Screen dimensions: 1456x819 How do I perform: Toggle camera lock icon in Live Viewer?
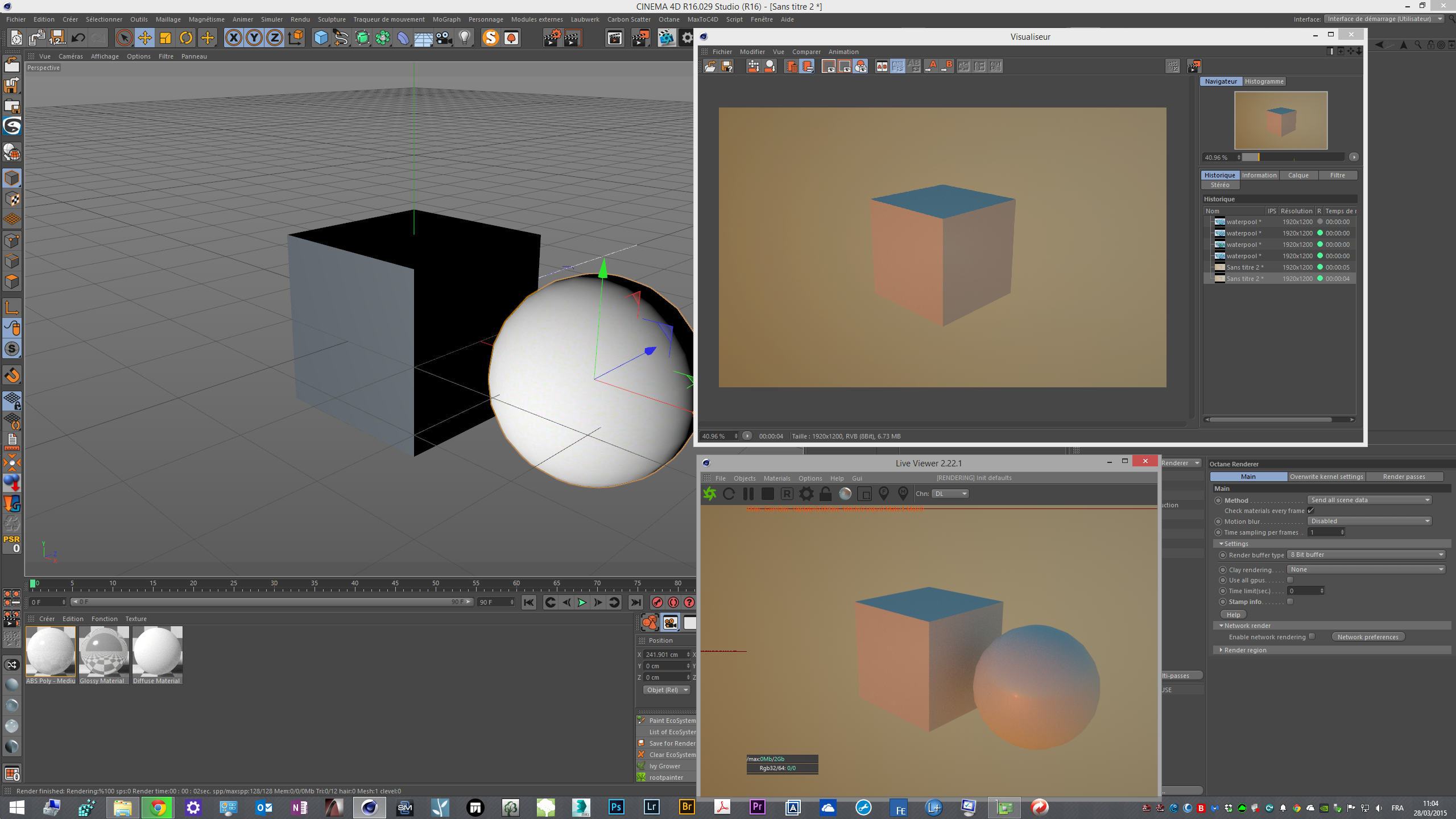[825, 494]
